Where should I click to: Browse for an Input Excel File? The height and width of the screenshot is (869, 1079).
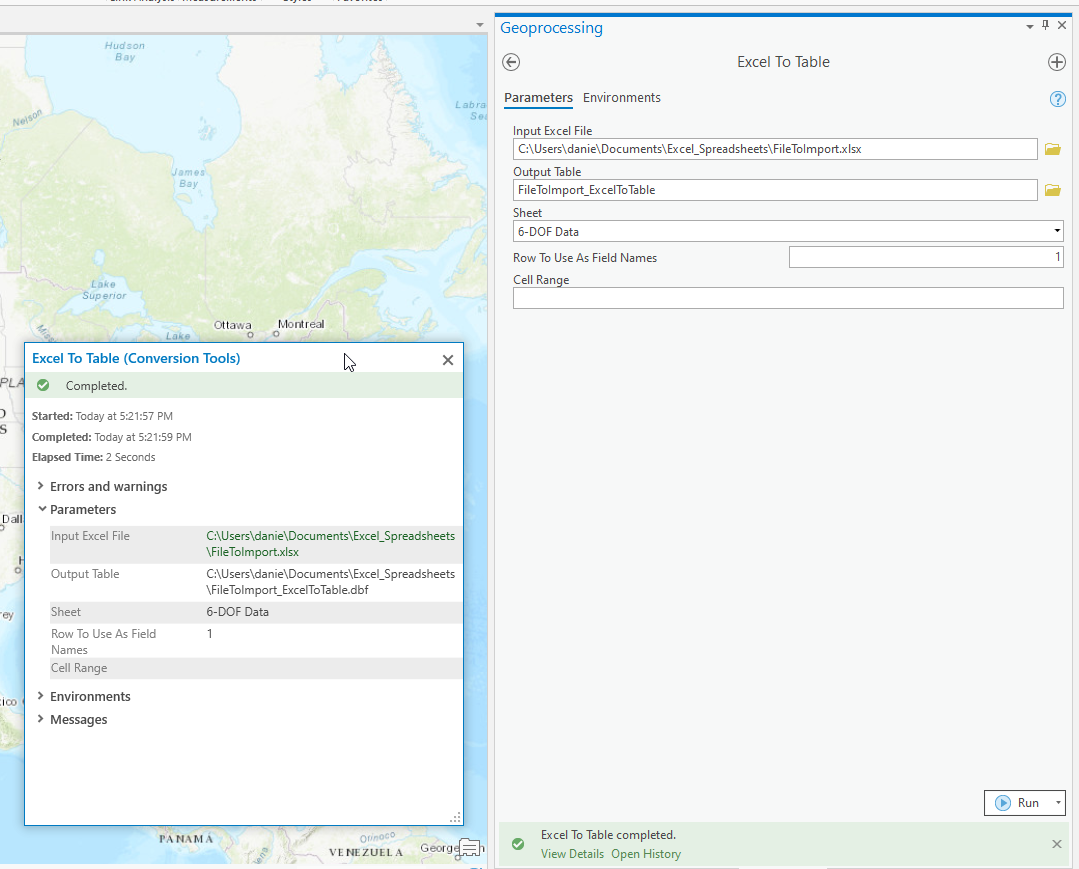[1052, 148]
